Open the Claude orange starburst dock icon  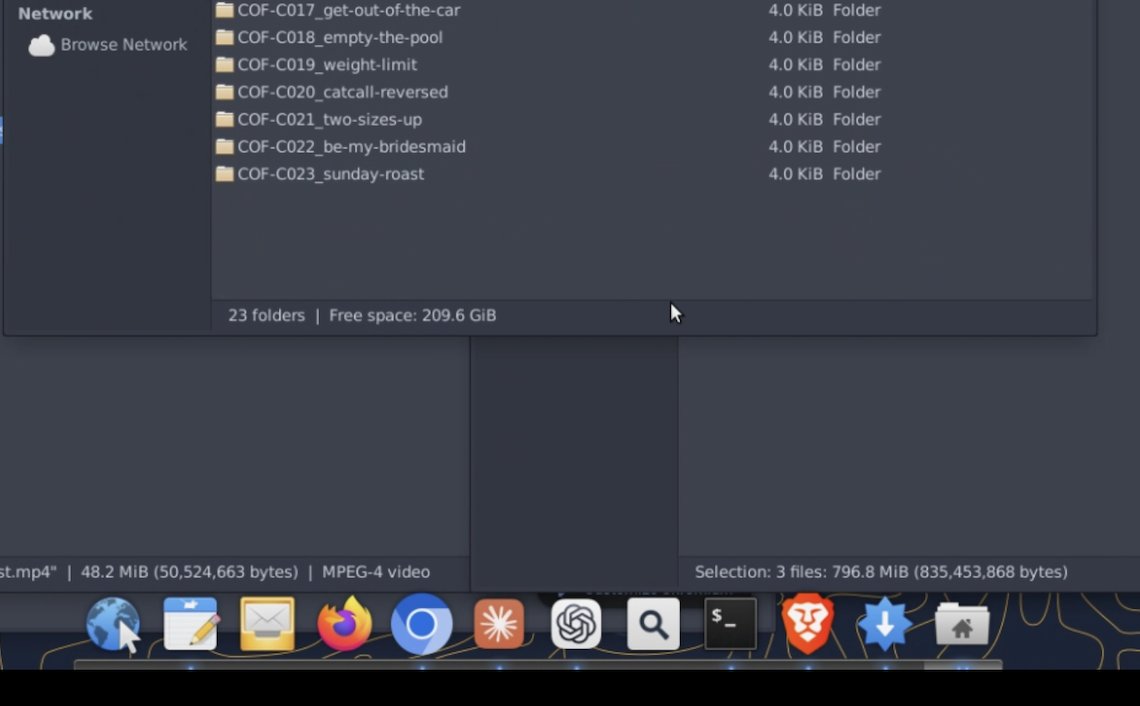point(499,624)
